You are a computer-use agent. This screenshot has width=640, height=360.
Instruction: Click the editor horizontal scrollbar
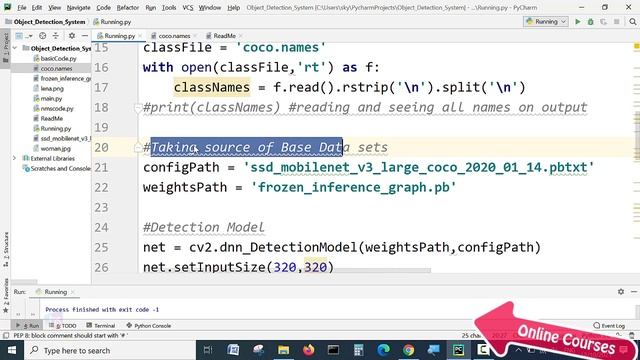click(x=382, y=270)
